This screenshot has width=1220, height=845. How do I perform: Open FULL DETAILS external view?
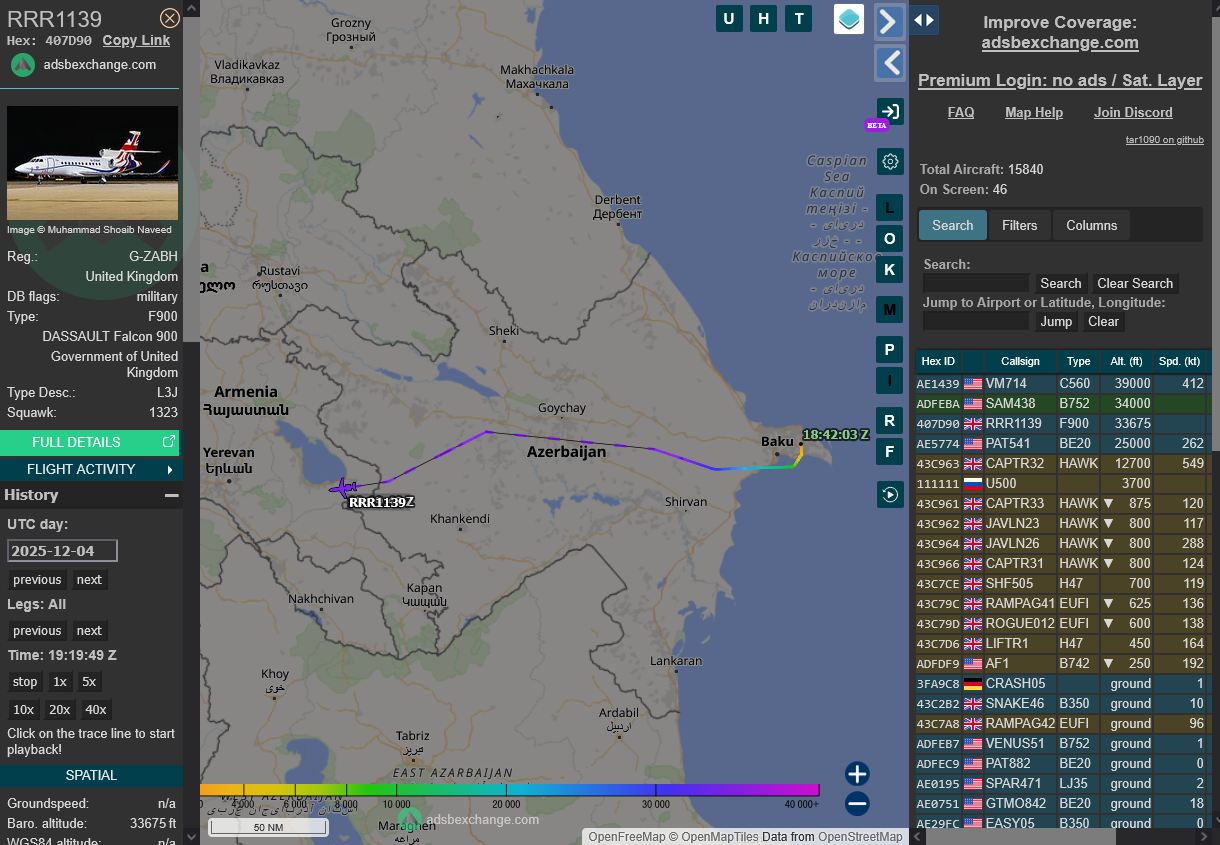[90, 442]
